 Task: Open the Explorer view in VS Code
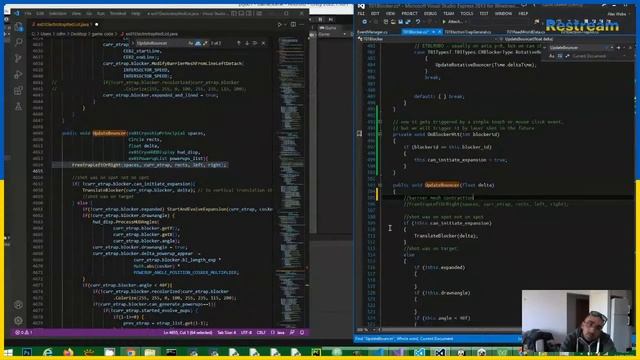click(x=18, y=27)
